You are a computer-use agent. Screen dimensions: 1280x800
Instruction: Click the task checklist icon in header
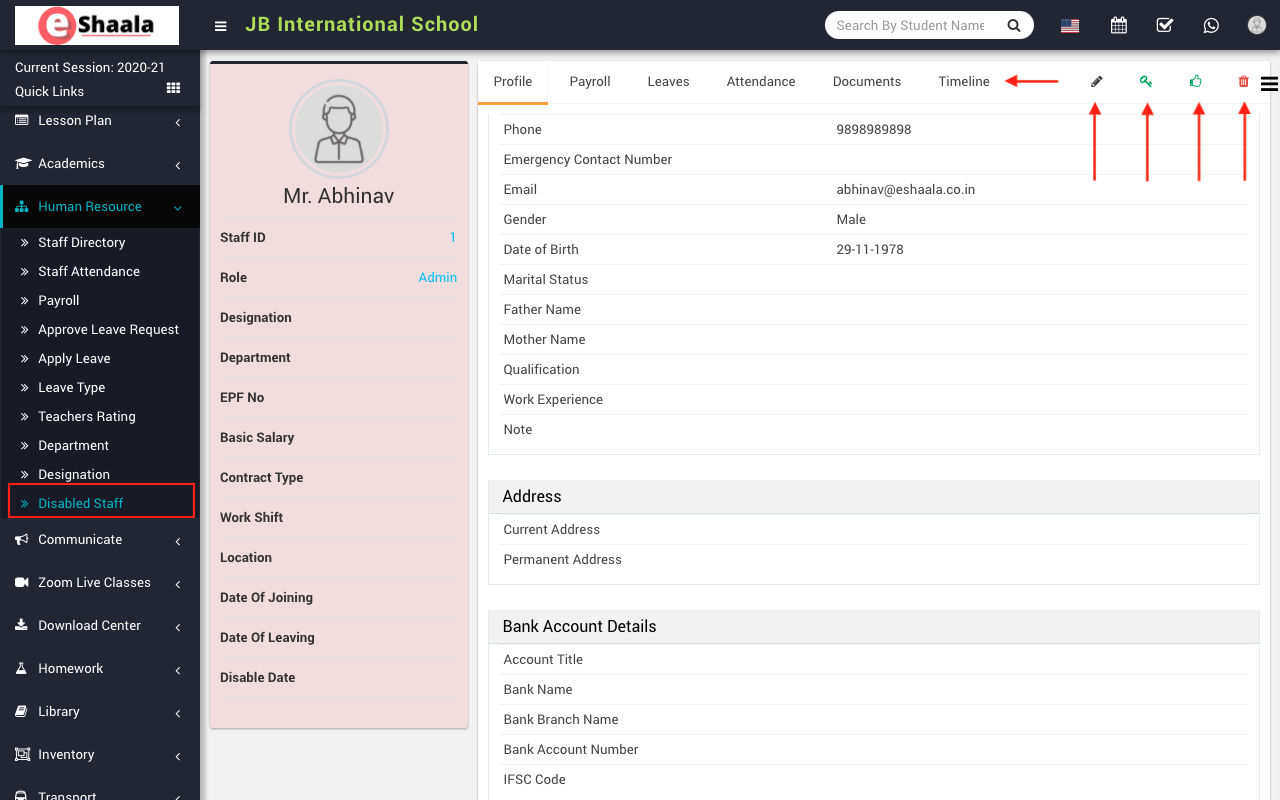(x=1165, y=25)
